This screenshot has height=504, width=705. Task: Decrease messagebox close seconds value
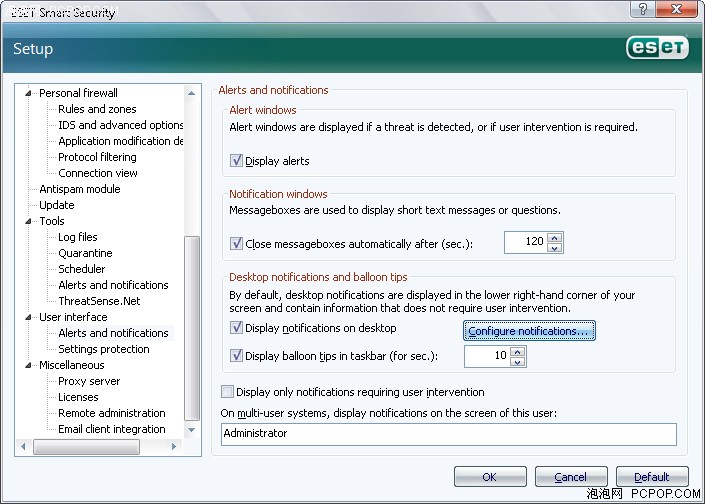(555, 248)
